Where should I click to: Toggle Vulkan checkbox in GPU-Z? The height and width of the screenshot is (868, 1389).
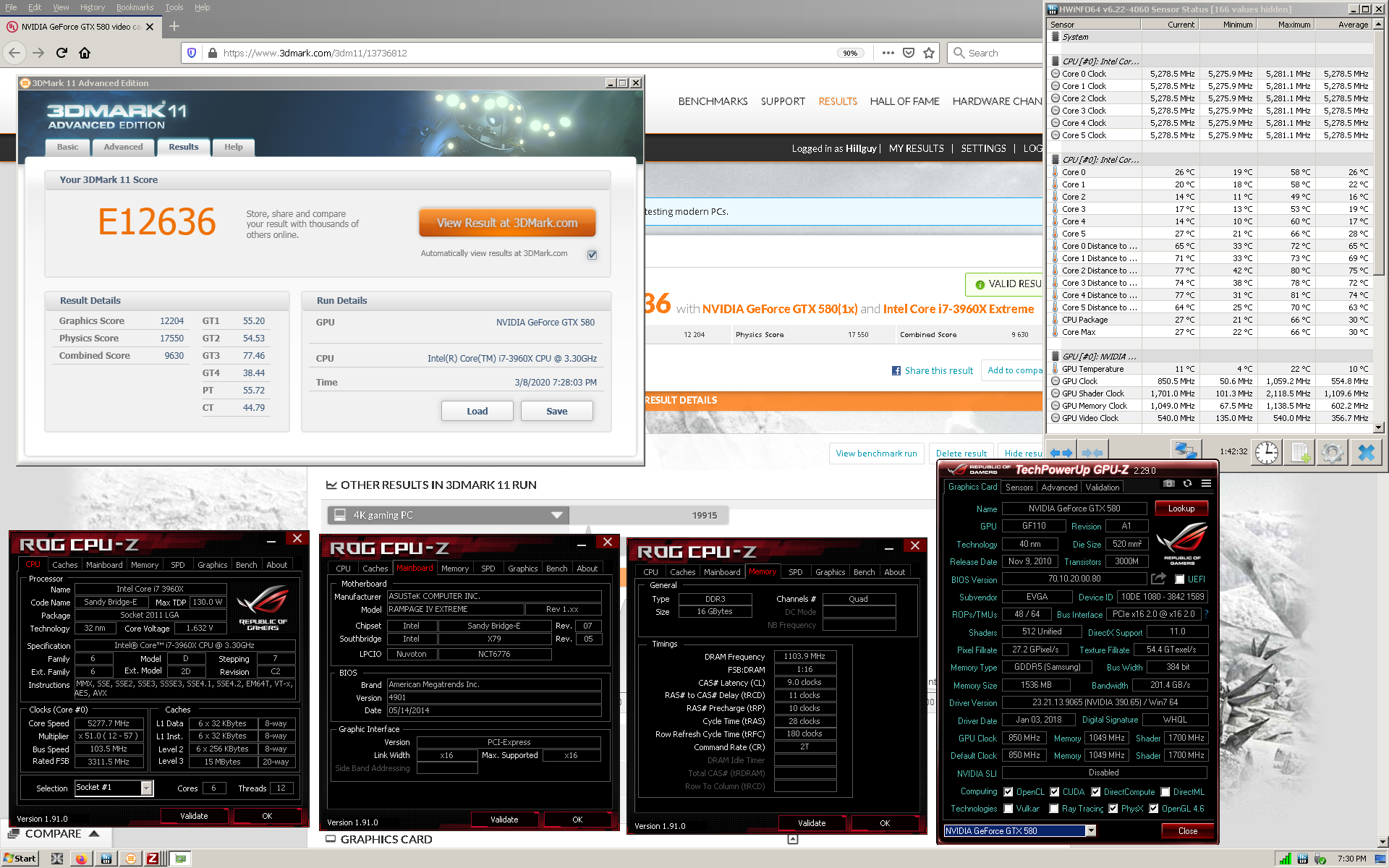pyautogui.click(x=1008, y=809)
